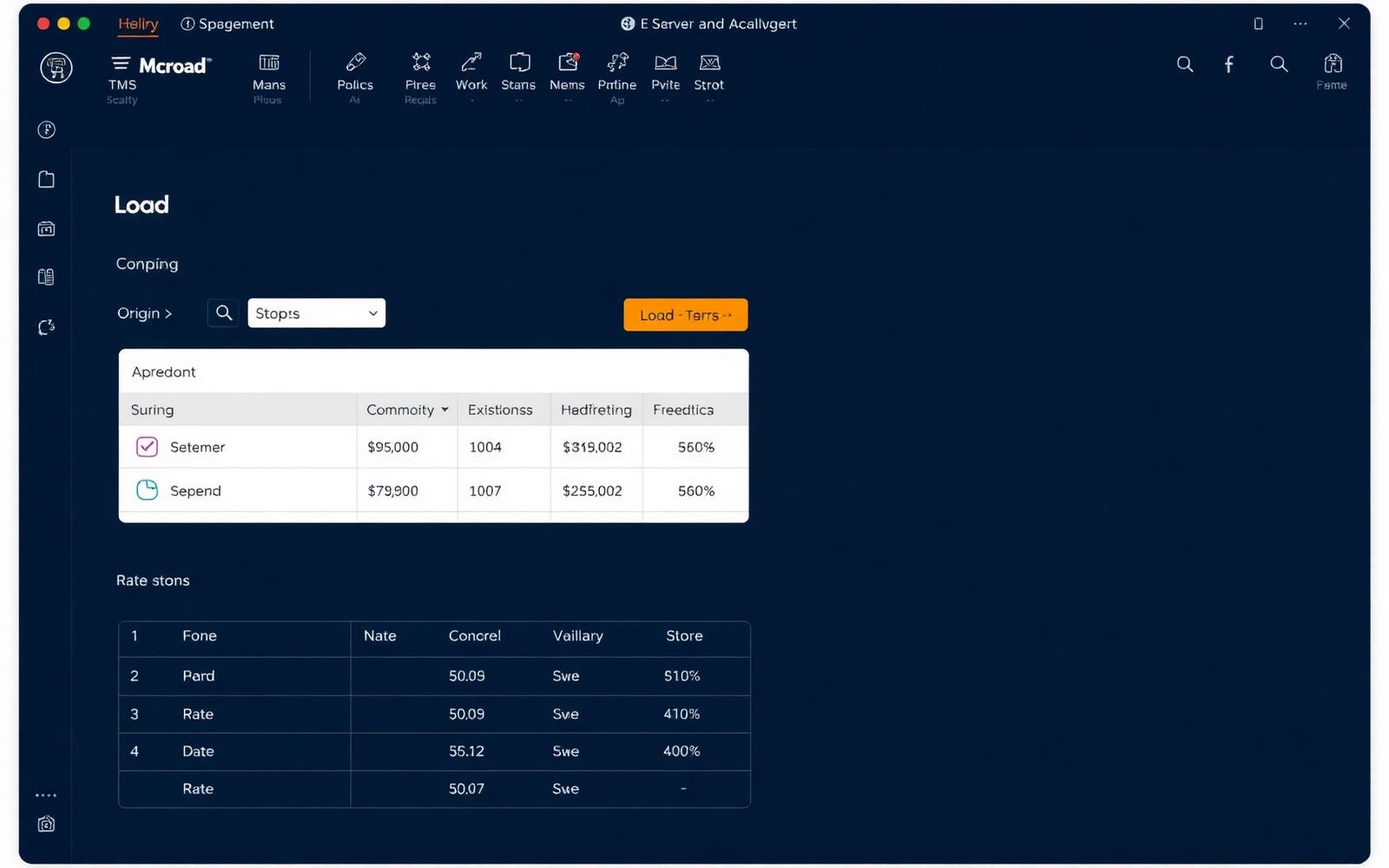The height and width of the screenshot is (868, 1389).
Task: Click the title bar tablet device icon
Action: [1258, 23]
